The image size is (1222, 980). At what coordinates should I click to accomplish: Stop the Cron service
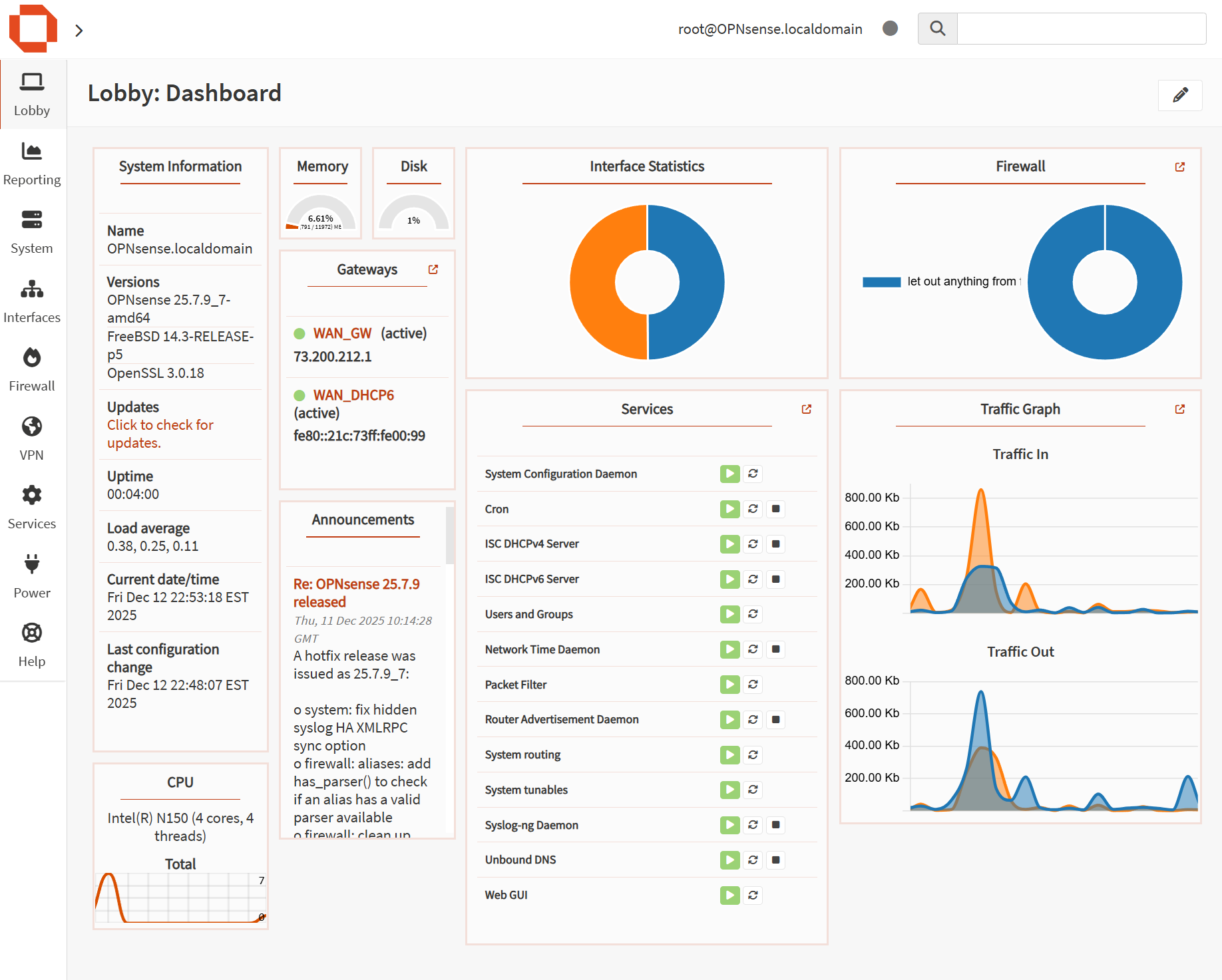tap(775, 509)
